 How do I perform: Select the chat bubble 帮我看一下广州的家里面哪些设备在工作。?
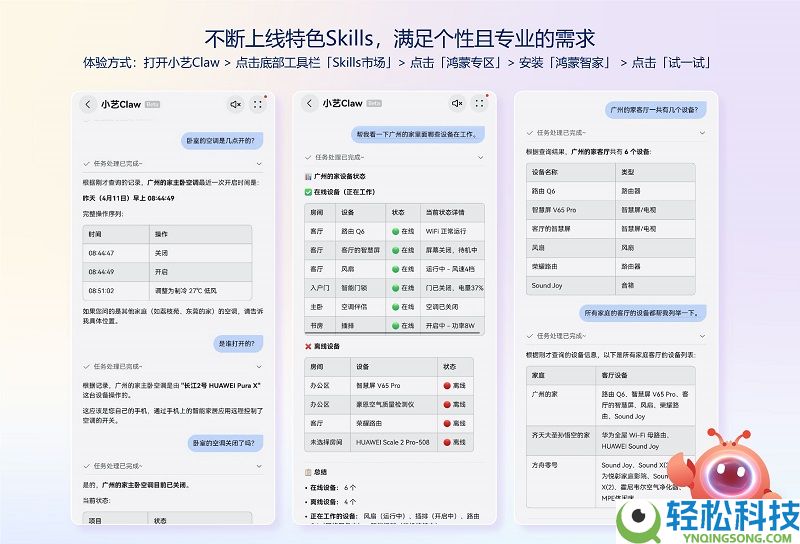[417, 135]
